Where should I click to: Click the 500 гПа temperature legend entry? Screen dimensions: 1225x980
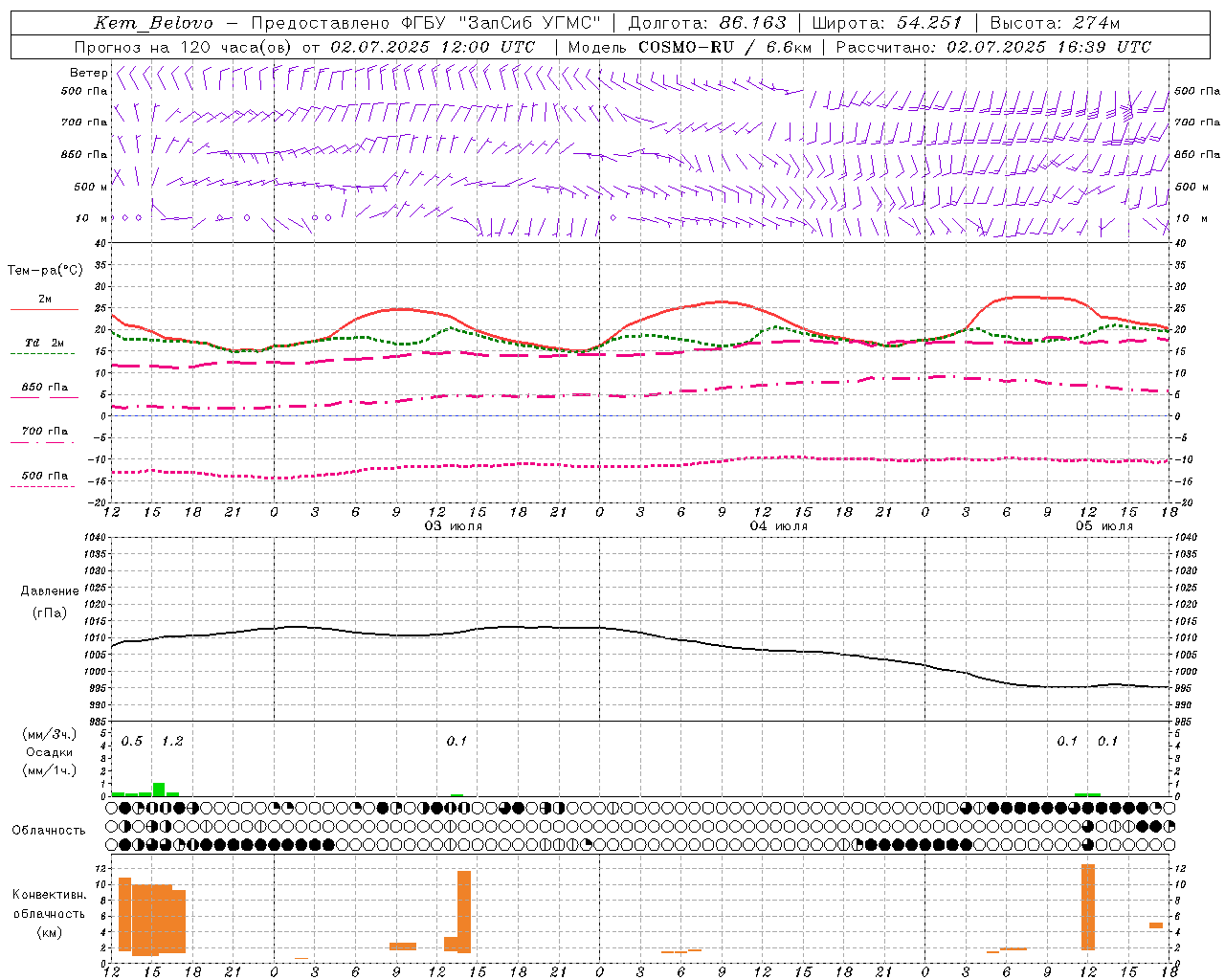click(x=44, y=476)
